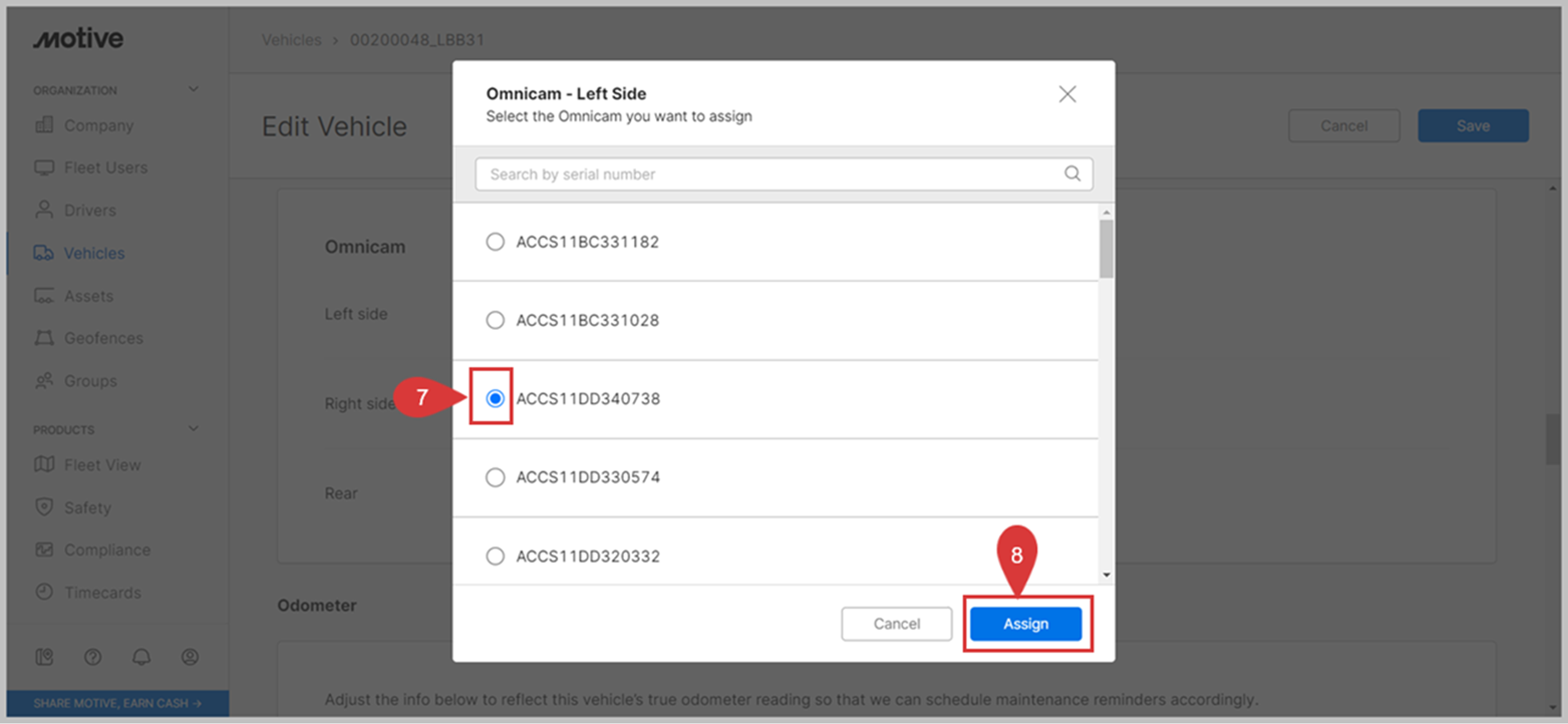Click breadcrumb text 00200048_LBB31
Image resolution: width=1568 pixels, height=724 pixels.
coord(417,39)
